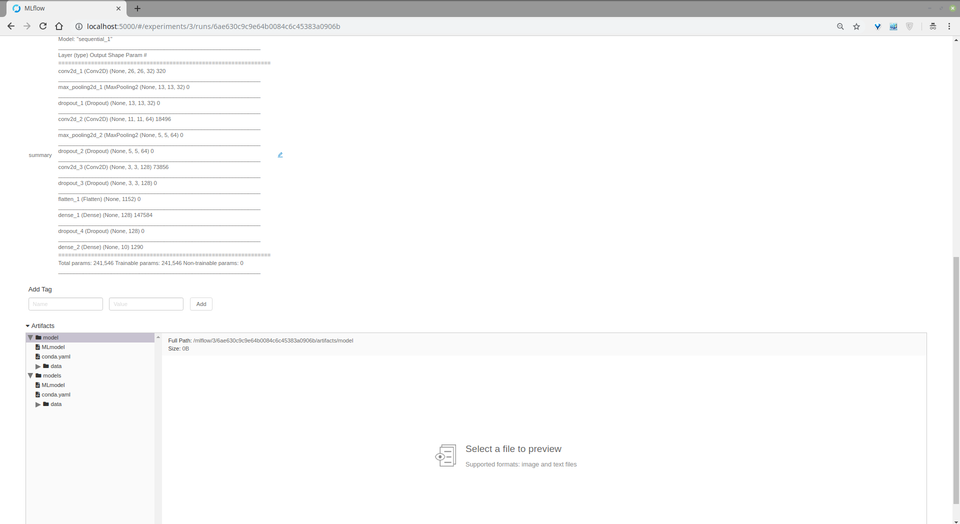
Task: Select the MLflow tab
Action: [x=66, y=9]
